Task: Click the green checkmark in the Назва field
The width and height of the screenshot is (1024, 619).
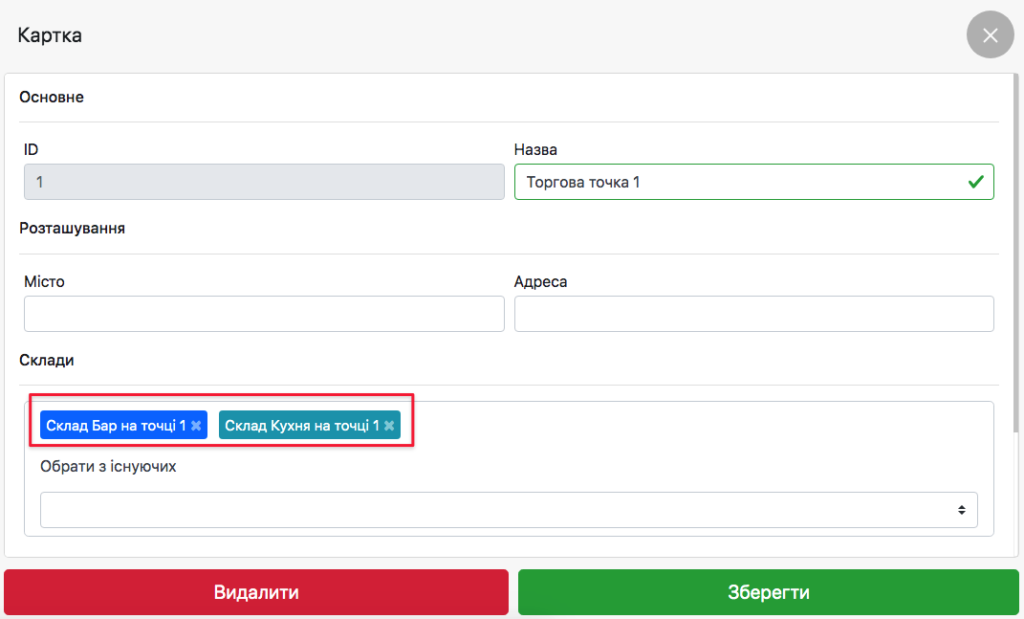Action: (x=975, y=183)
